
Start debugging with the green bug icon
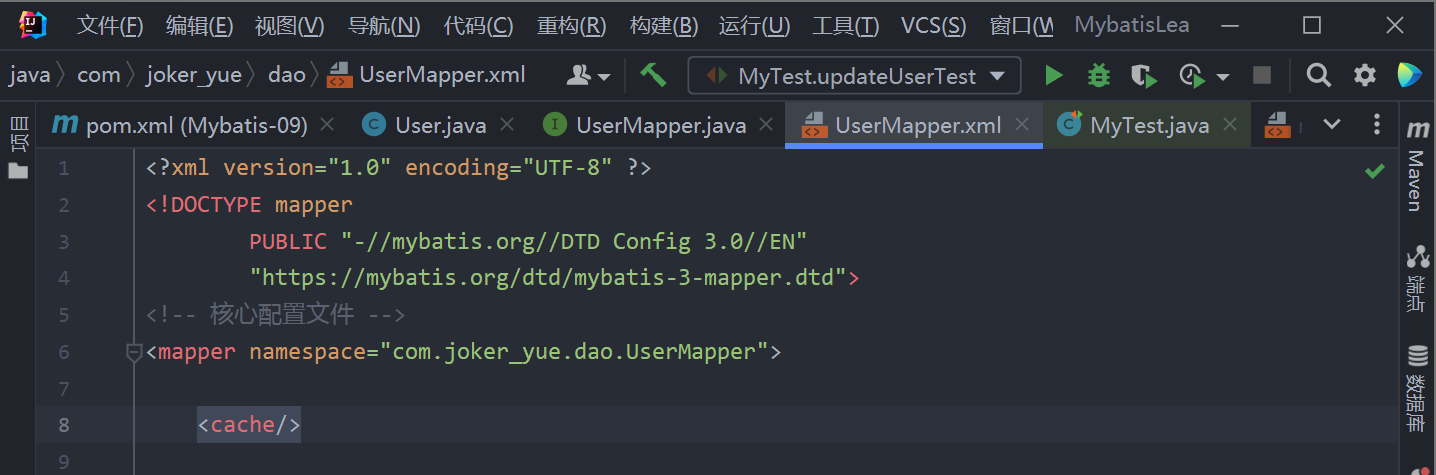tap(1099, 75)
